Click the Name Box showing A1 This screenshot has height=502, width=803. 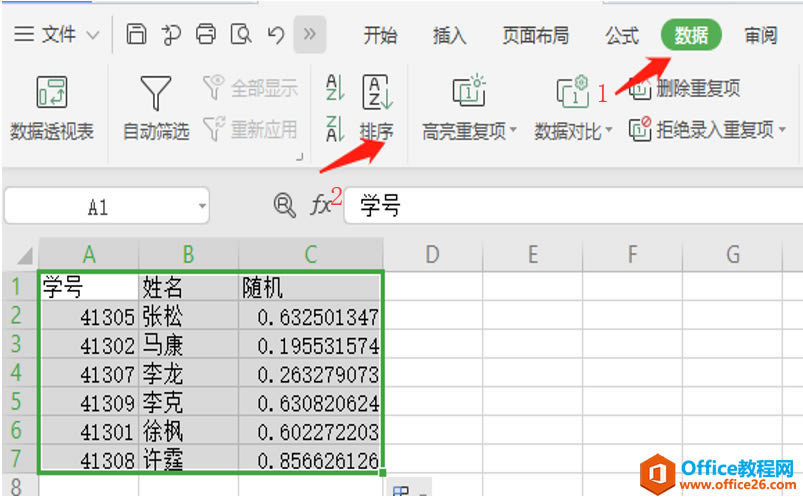coord(97,206)
